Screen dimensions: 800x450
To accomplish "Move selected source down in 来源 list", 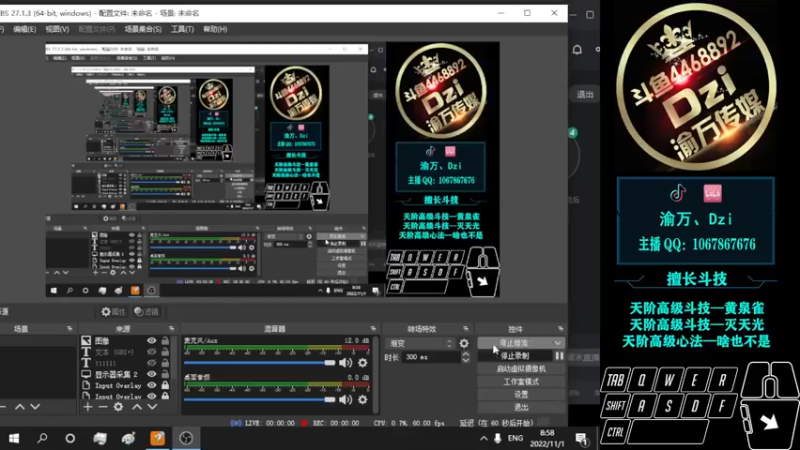I will click(x=152, y=407).
